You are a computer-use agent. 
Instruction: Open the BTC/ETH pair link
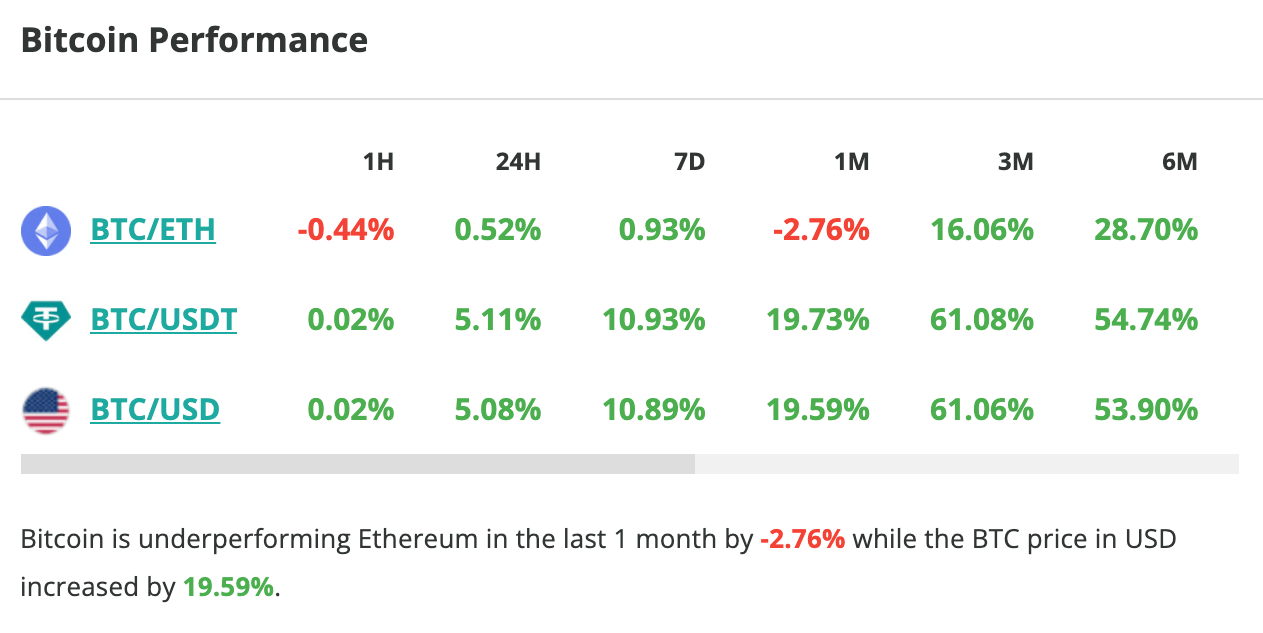(153, 231)
